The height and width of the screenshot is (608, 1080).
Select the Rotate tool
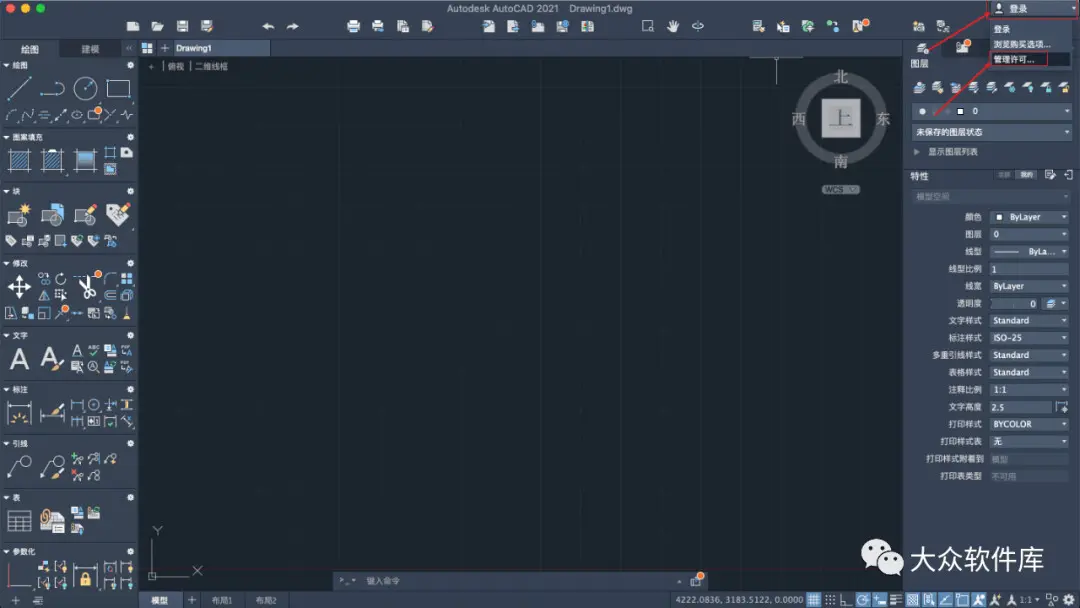click(x=61, y=279)
